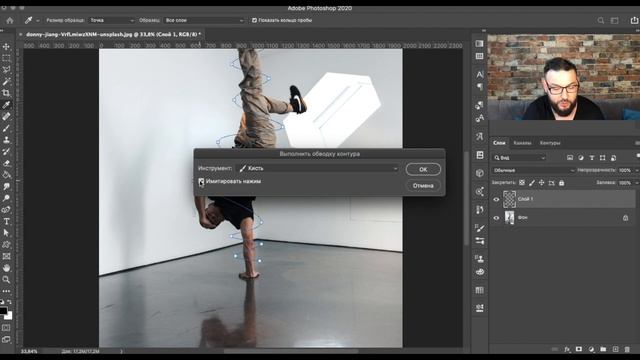Open the tool preset picker arrow
The height and width of the screenshot is (360, 640).
point(38,20)
